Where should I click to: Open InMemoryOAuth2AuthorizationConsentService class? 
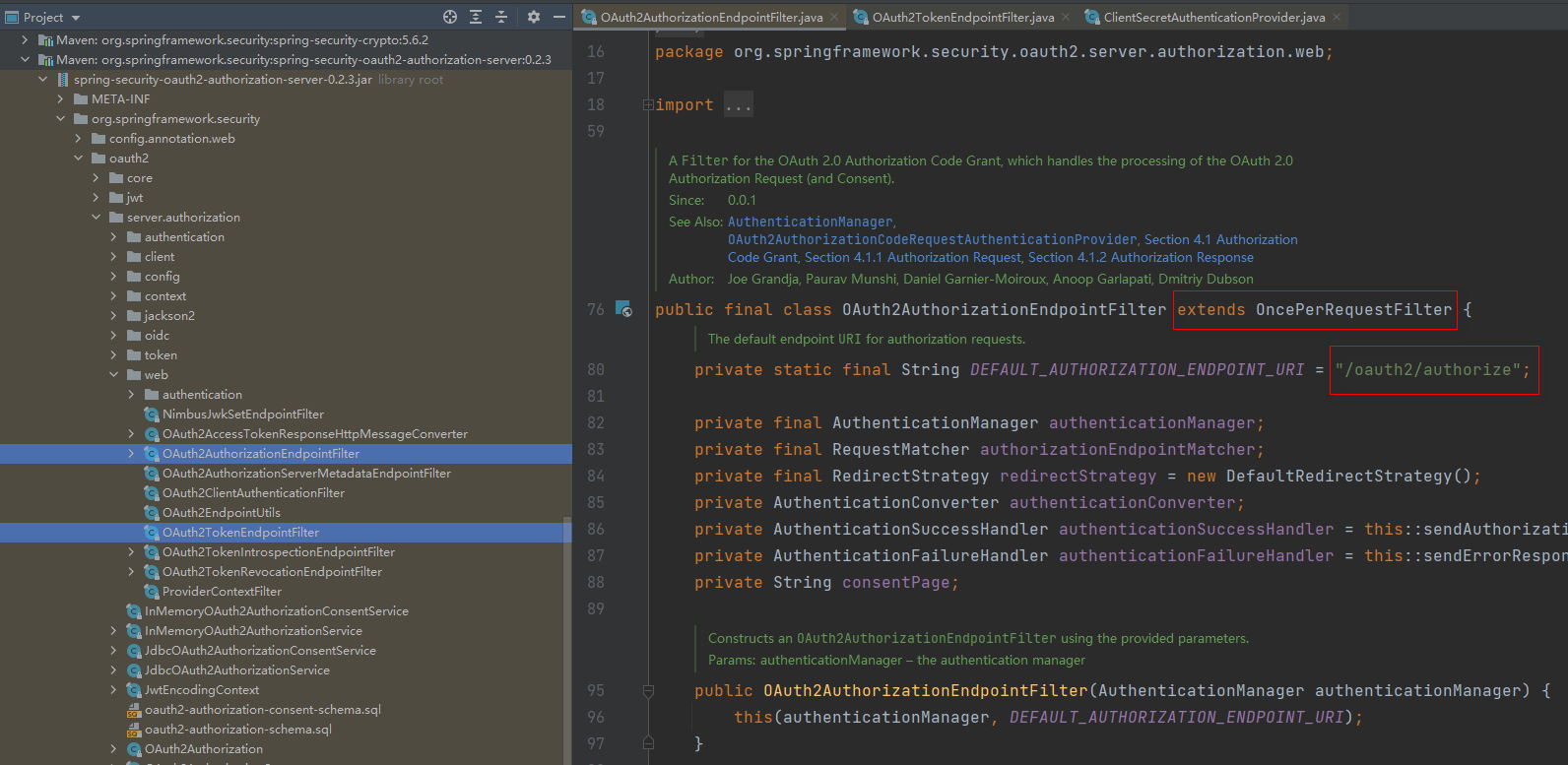tap(277, 611)
